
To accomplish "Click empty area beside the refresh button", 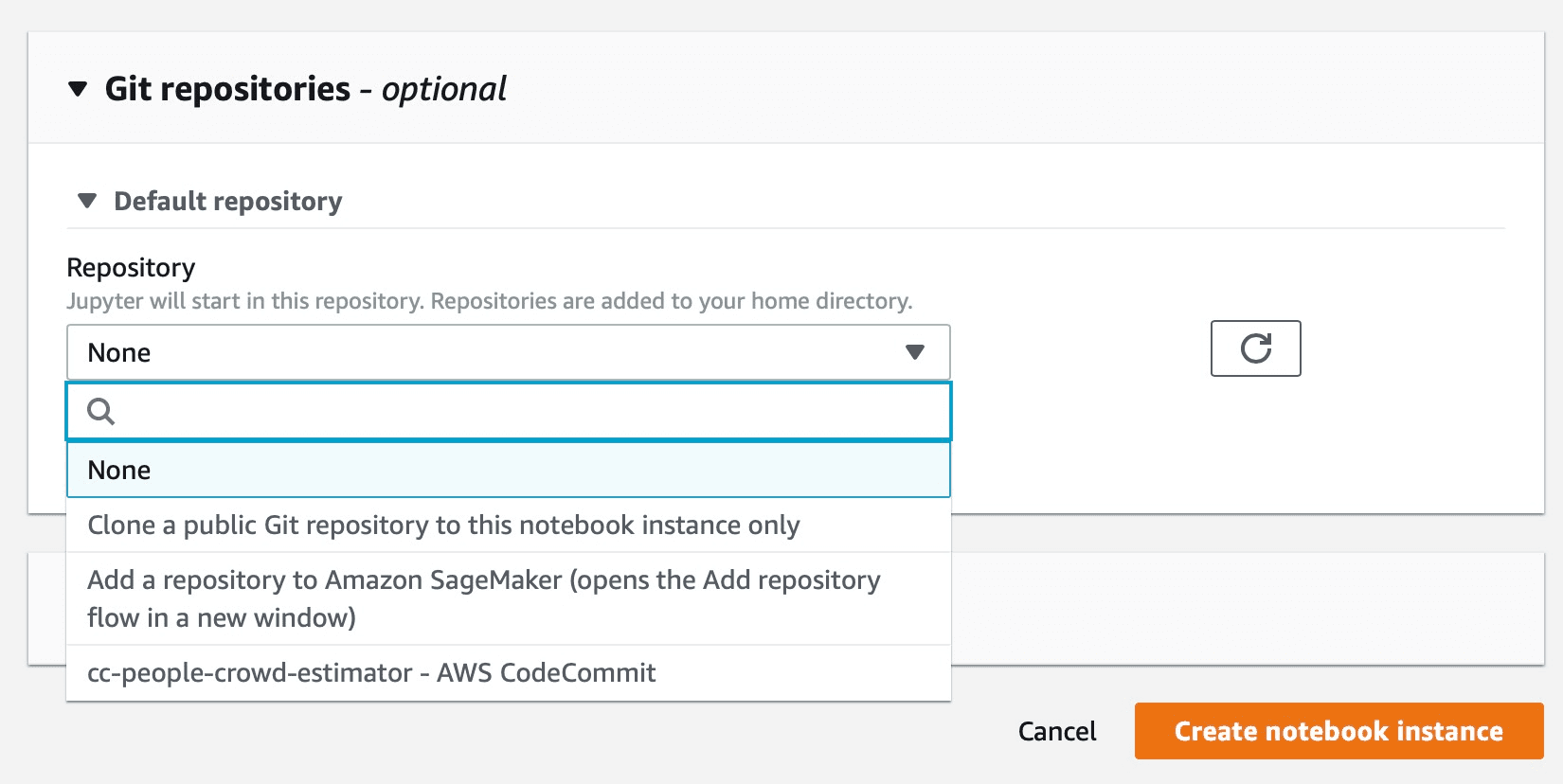I will (x=1421, y=348).
